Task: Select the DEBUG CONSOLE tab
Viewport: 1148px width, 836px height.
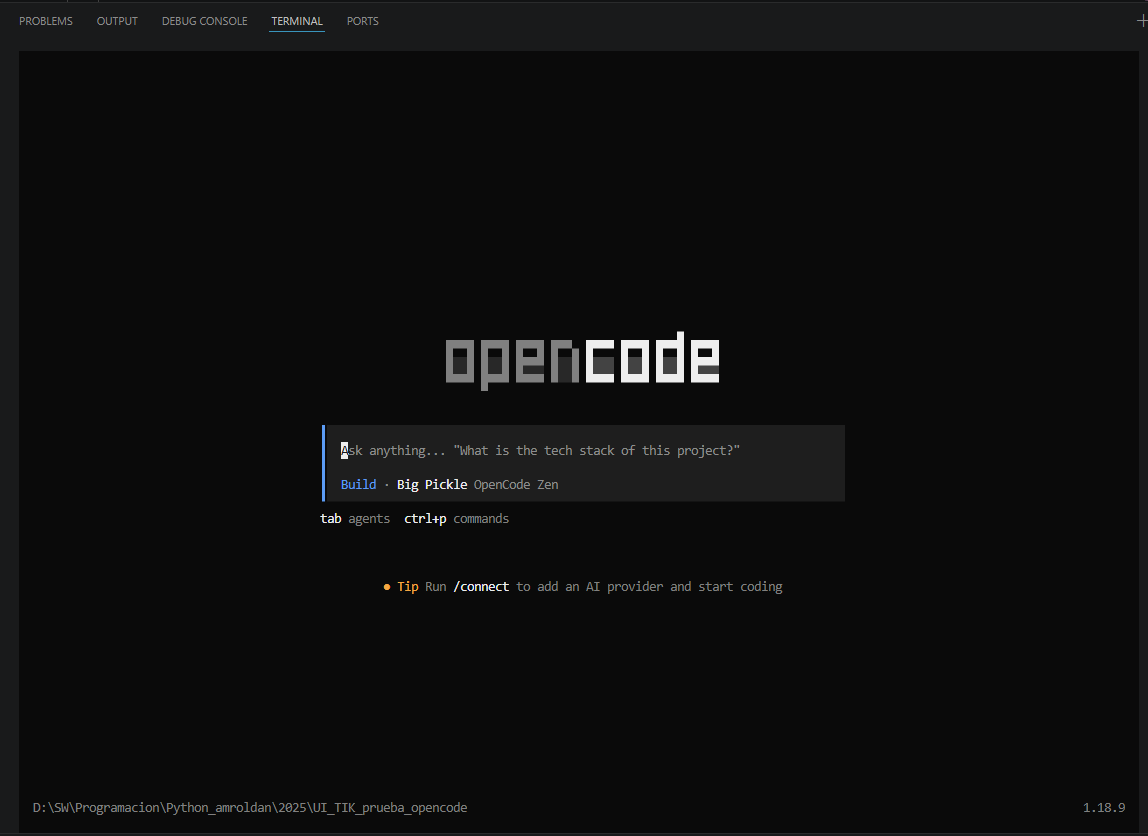Action: click(204, 21)
